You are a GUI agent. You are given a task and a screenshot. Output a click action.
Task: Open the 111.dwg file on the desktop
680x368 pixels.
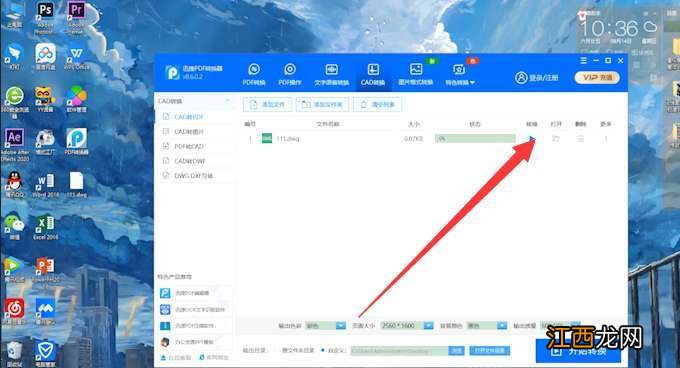point(76,185)
